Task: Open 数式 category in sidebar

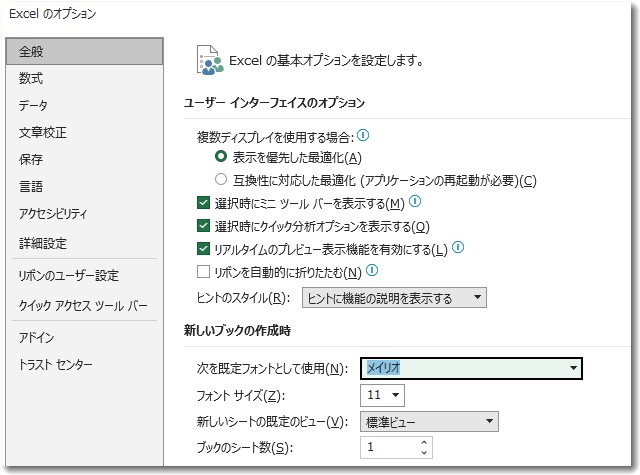Action: 84,78
